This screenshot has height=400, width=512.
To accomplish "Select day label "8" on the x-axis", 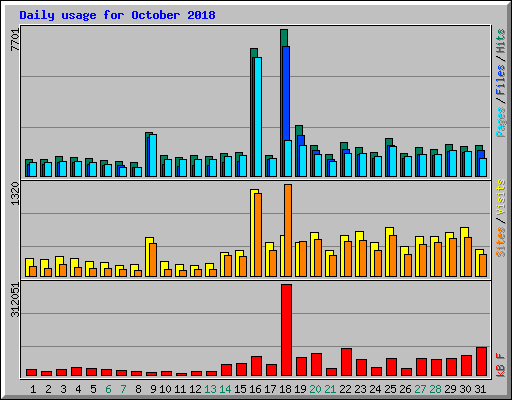I will (x=138, y=389).
